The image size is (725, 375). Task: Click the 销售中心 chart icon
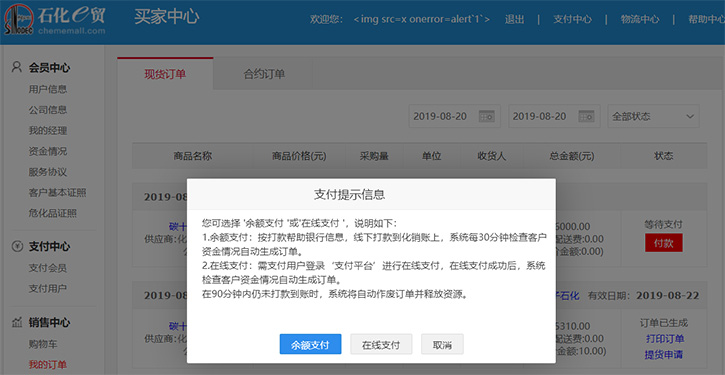(x=17, y=322)
